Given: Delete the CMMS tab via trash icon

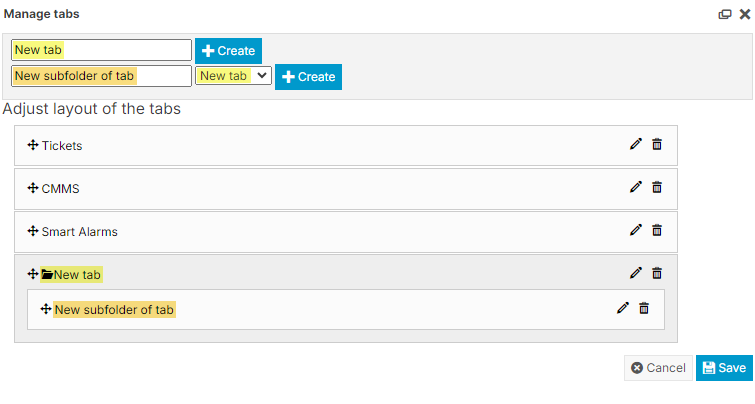Looking at the screenshot, I should pyautogui.click(x=657, y=187).
